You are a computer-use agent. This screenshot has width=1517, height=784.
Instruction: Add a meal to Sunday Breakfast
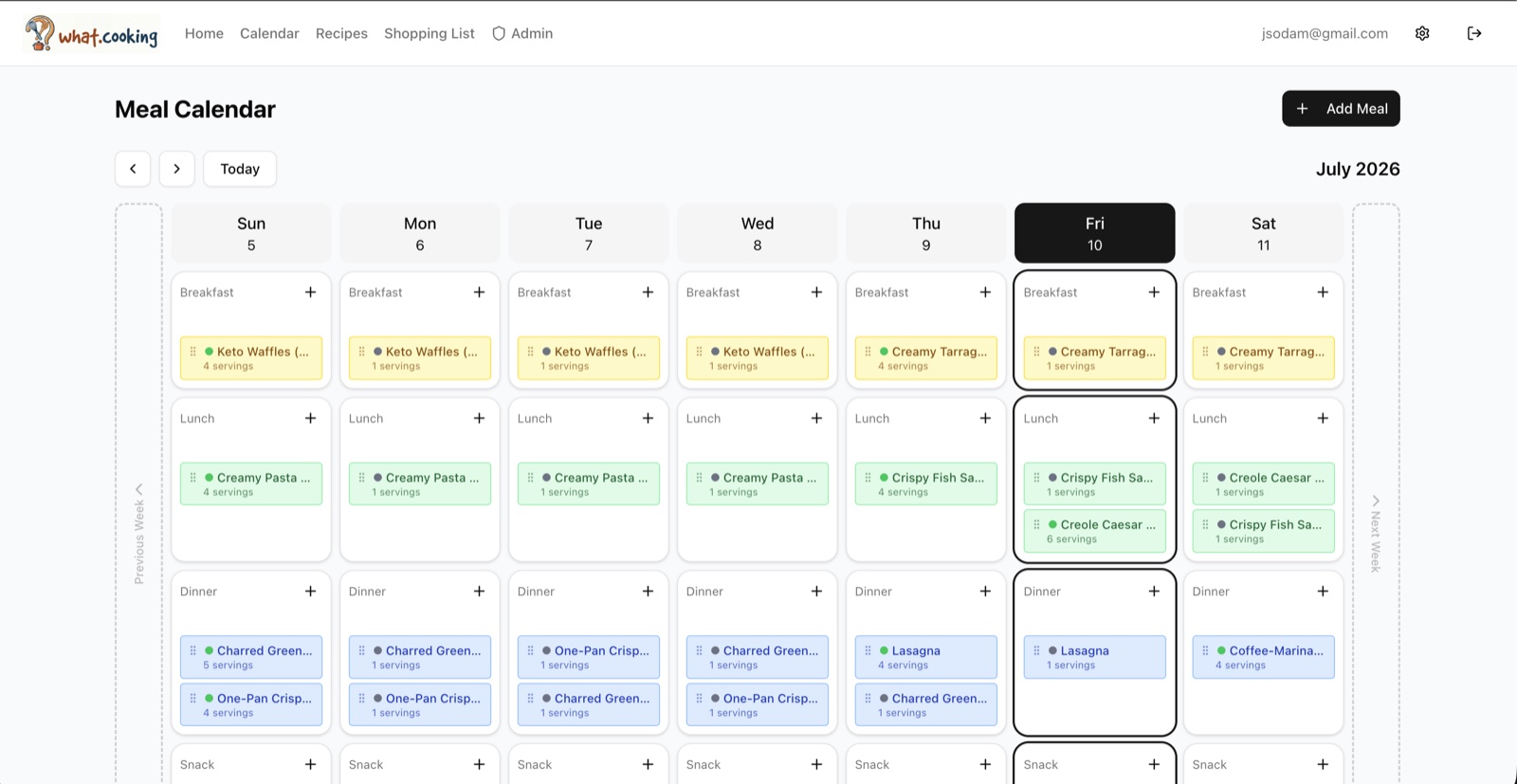[x=310, y=292]
